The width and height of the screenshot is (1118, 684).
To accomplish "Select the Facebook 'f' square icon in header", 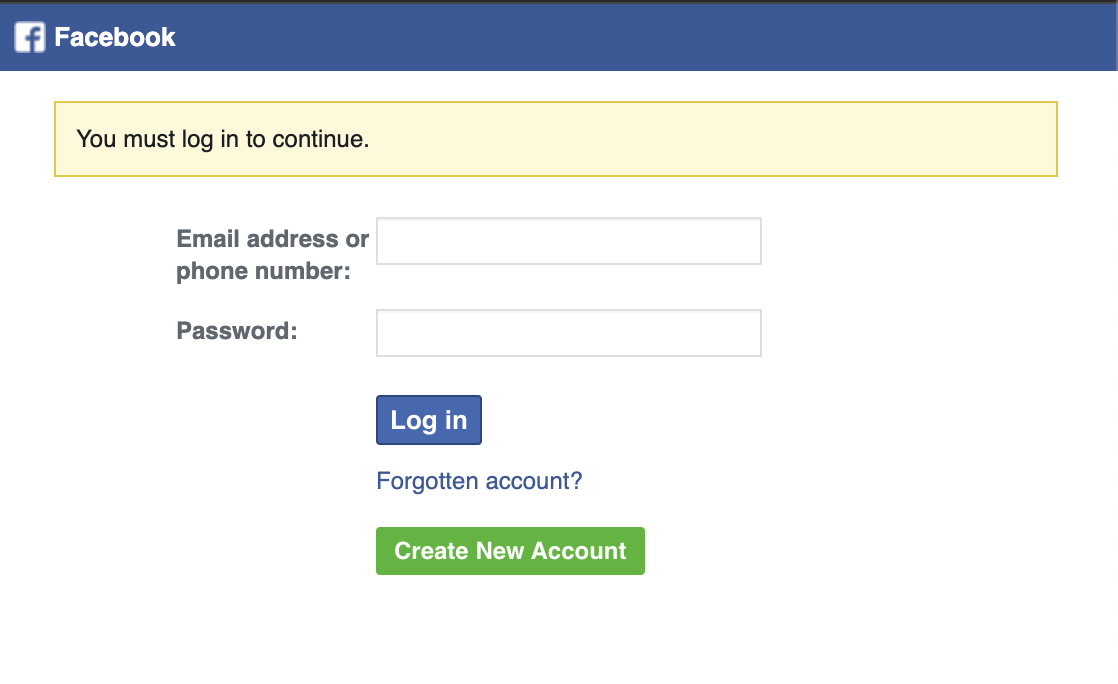I will 27,37.
